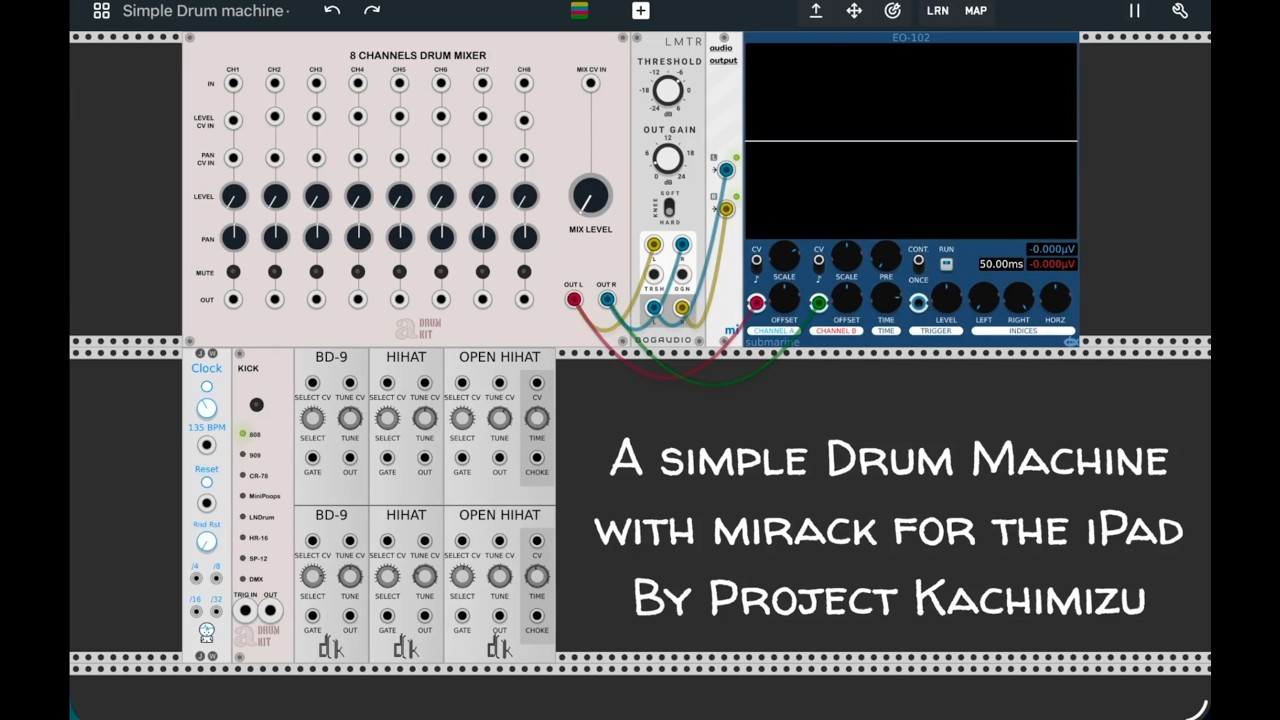The height and width of the screenshot is (720, 1280).
Task: Open the colored stripes cable icon
Action: [579, 11]
